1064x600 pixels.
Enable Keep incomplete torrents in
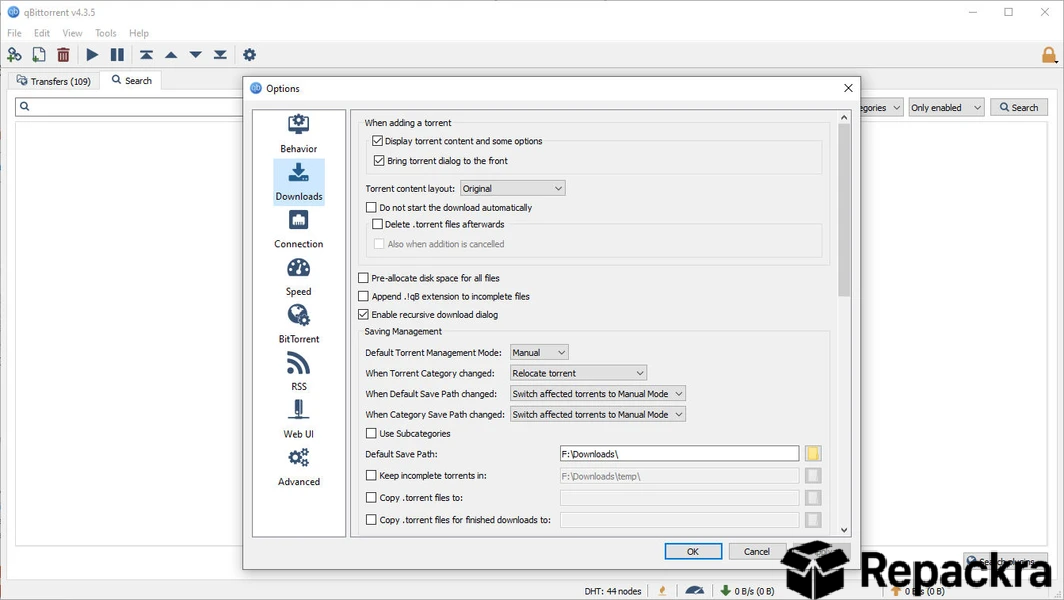coord(371,476)
